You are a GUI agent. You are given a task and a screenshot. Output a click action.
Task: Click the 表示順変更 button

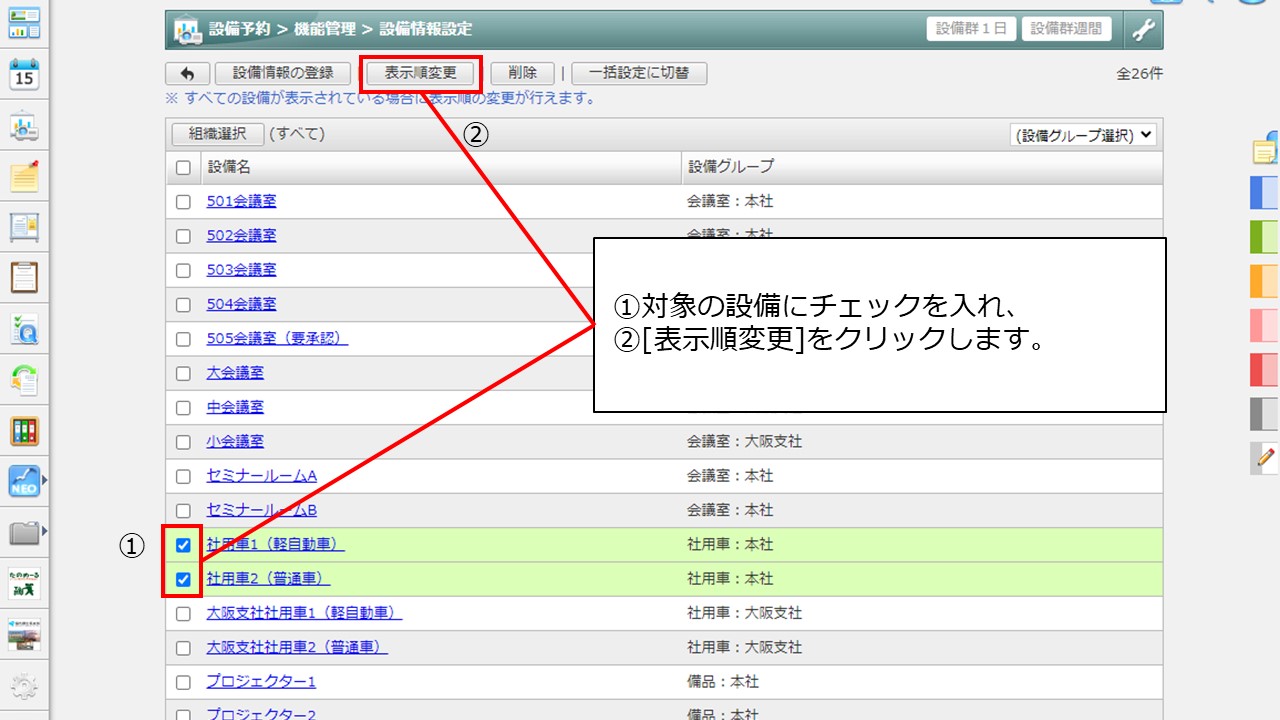pos(420,73)
